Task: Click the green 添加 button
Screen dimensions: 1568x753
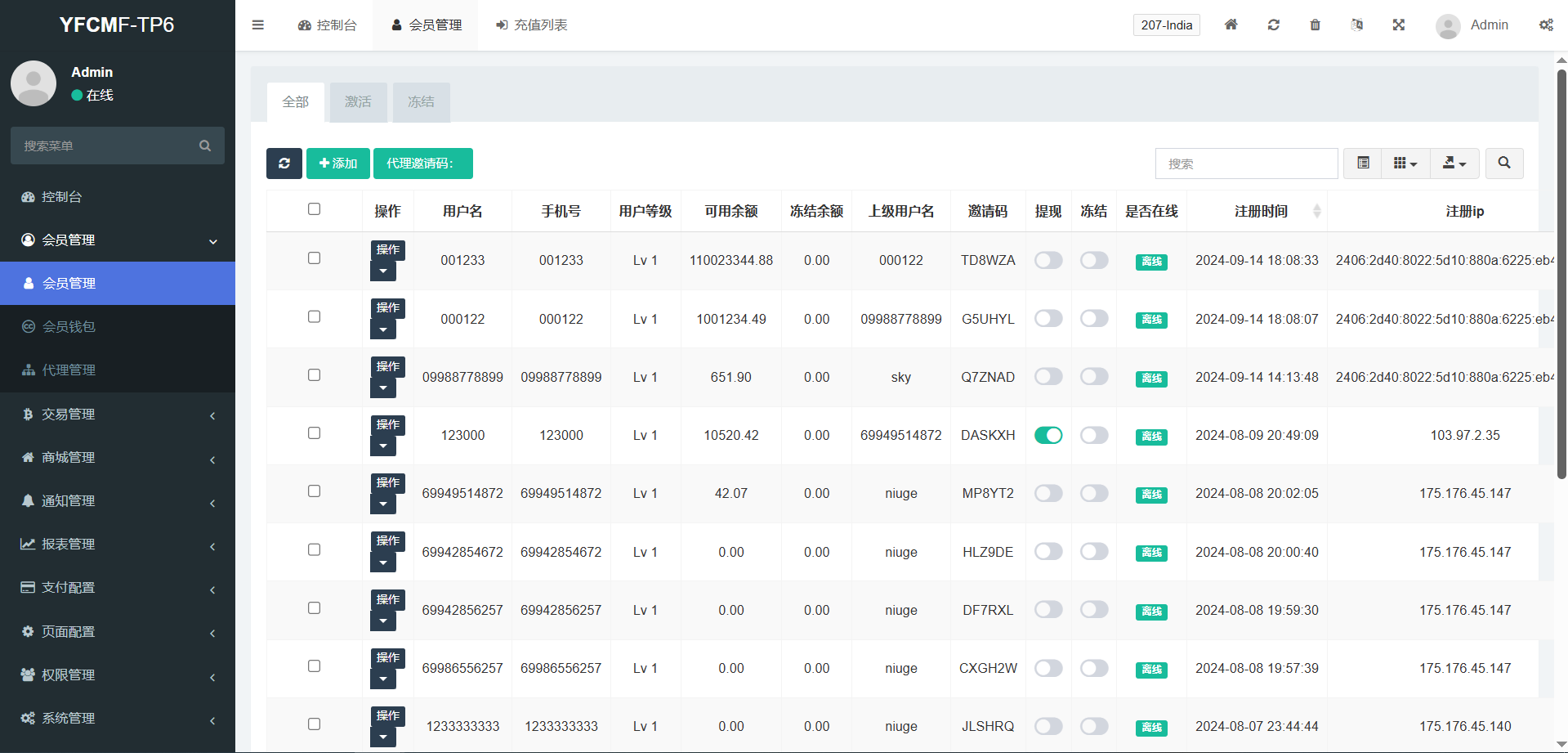Action: click(x=338, y=164)
